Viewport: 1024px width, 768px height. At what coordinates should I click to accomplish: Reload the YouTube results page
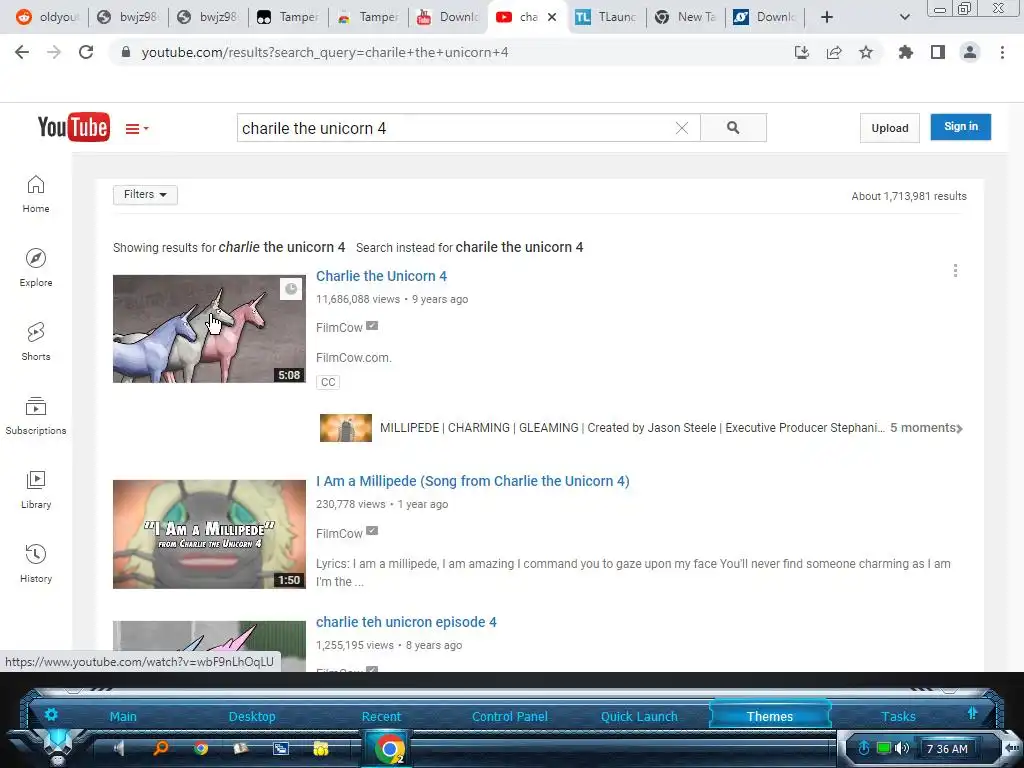(x=86, y=52)
